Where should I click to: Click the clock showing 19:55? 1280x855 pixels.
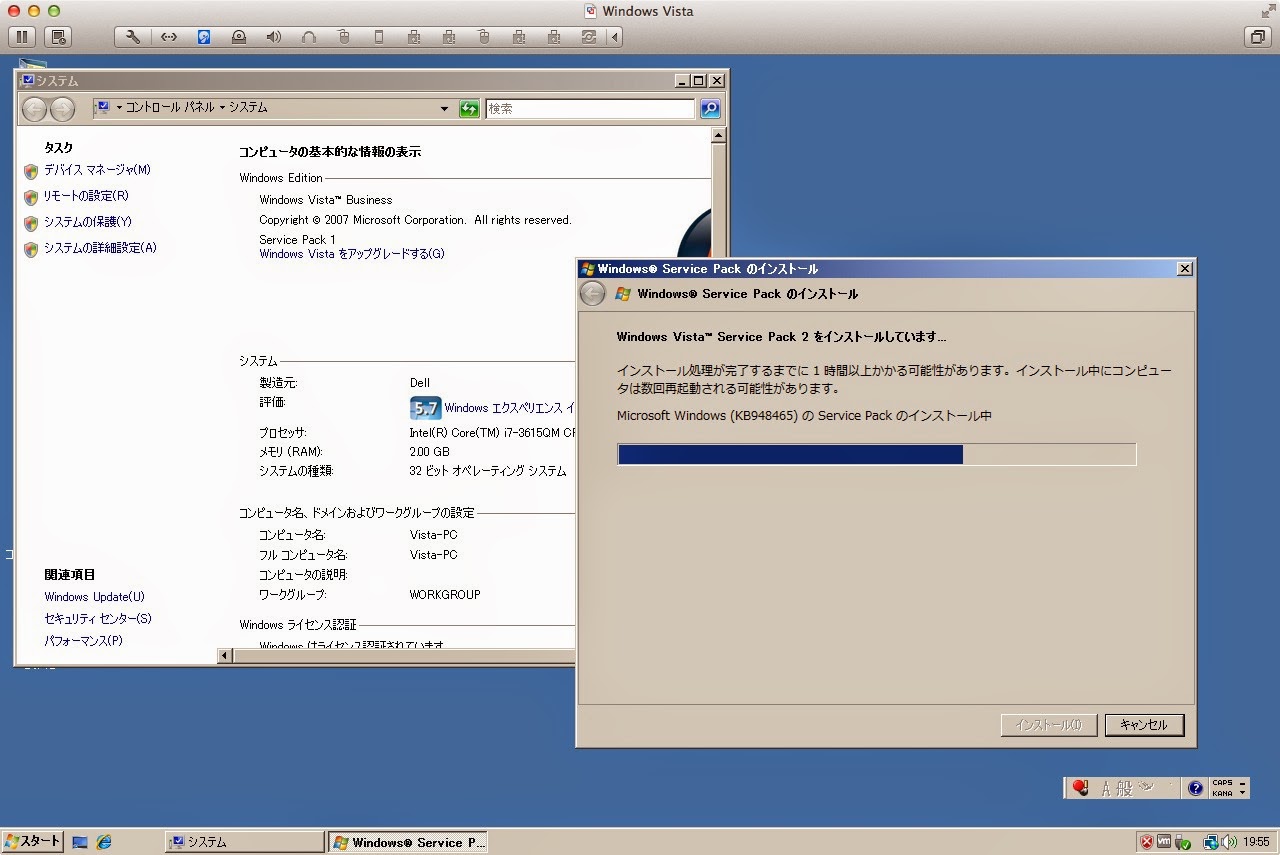[x=1256, y=842]
